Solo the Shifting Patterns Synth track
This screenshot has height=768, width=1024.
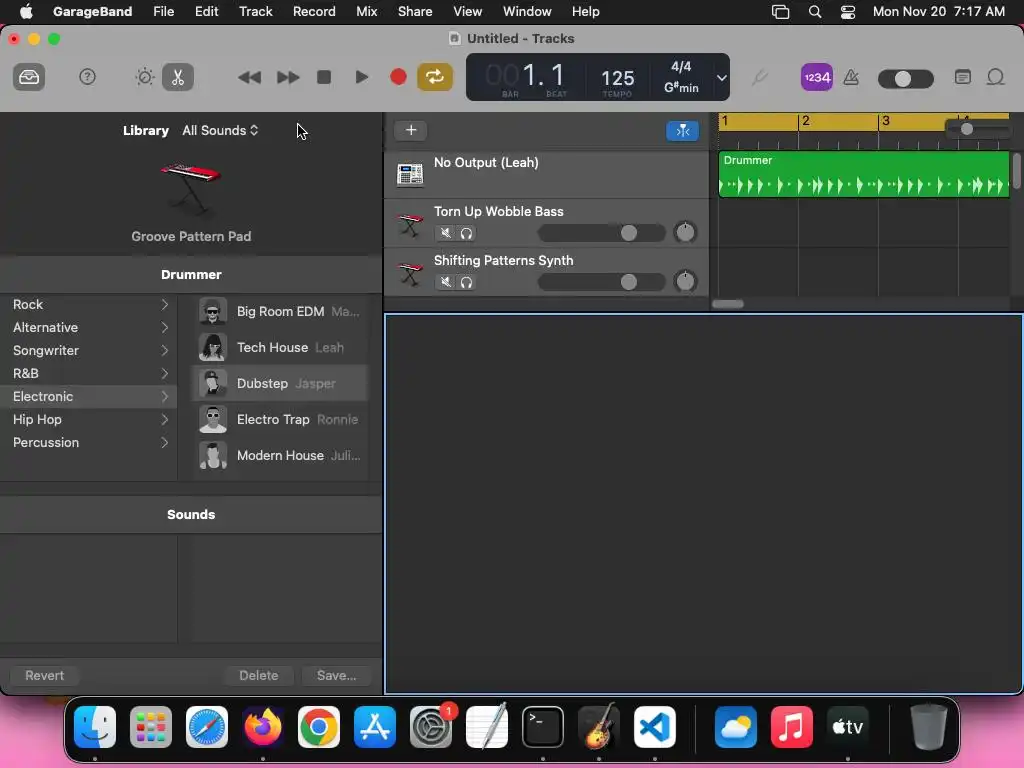(x=466, y=282)
